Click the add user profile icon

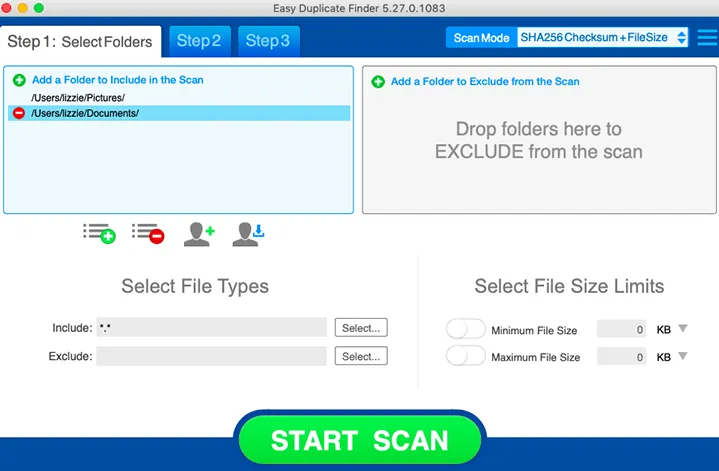click(x=199, y=234)
